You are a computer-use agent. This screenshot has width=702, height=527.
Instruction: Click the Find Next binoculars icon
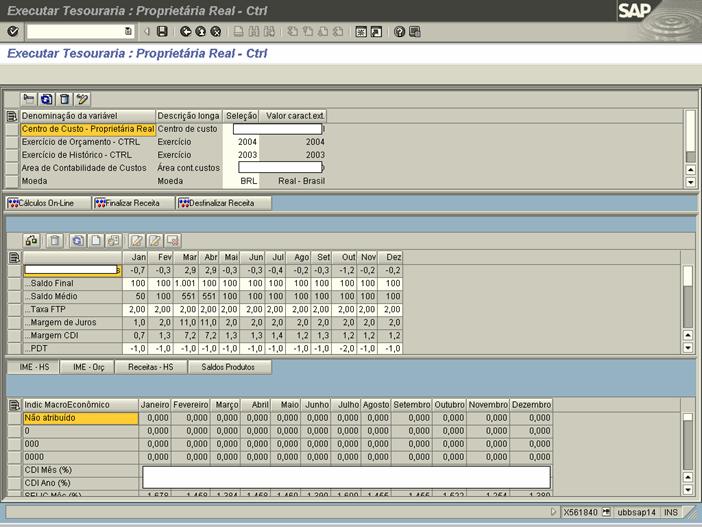click(x=269, y=31)
